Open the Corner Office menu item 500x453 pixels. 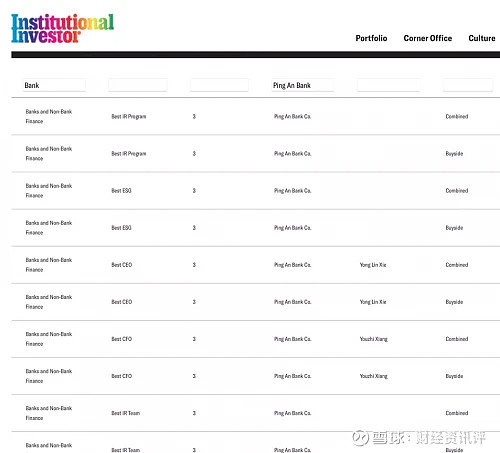pos(428,38)
